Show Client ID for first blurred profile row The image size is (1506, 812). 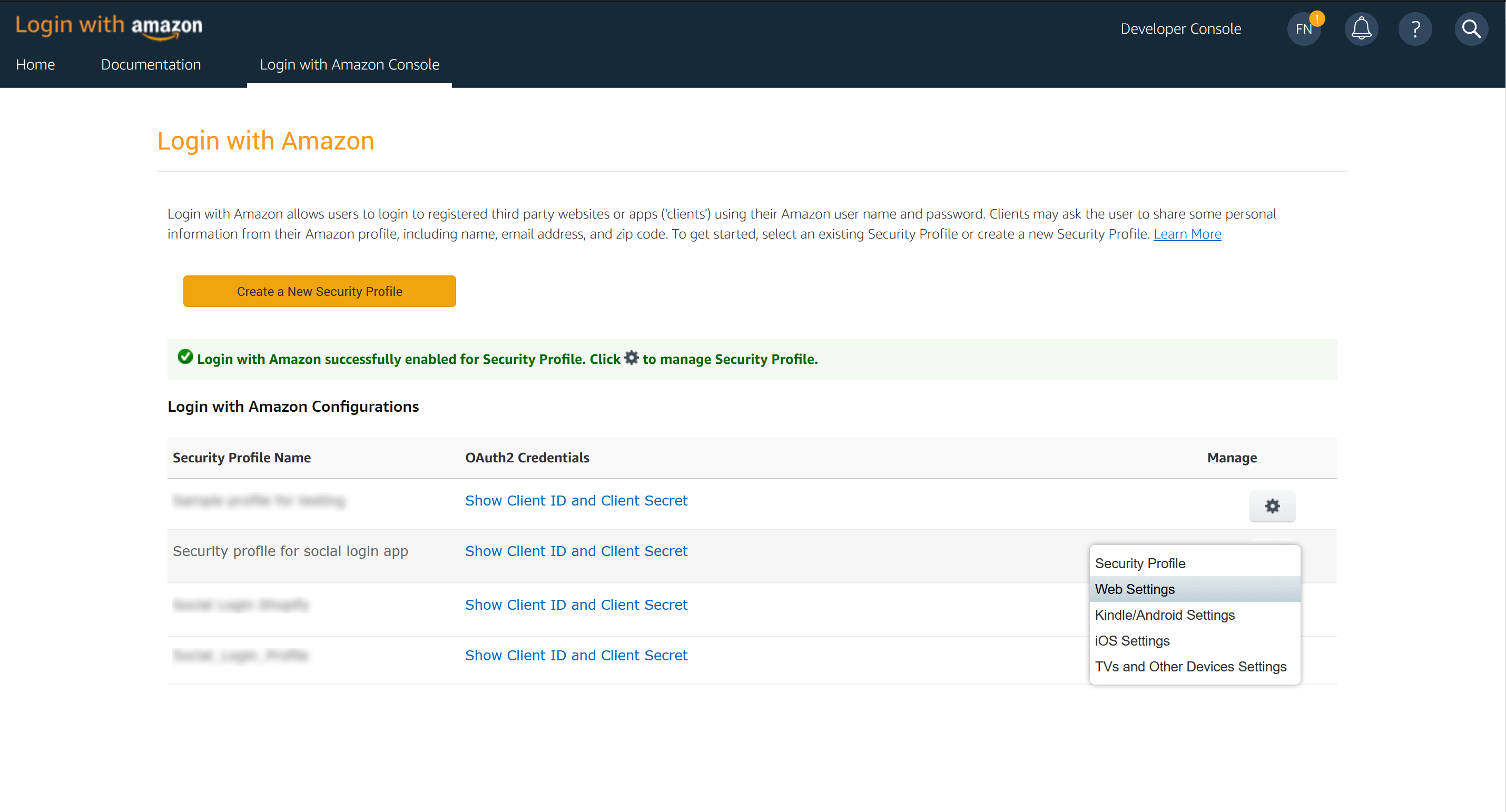click(576, 500)
